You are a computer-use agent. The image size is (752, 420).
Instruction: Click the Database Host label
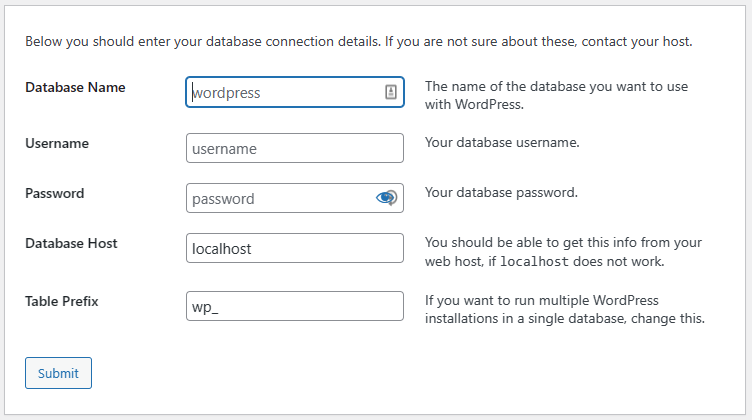pos(71,243)
